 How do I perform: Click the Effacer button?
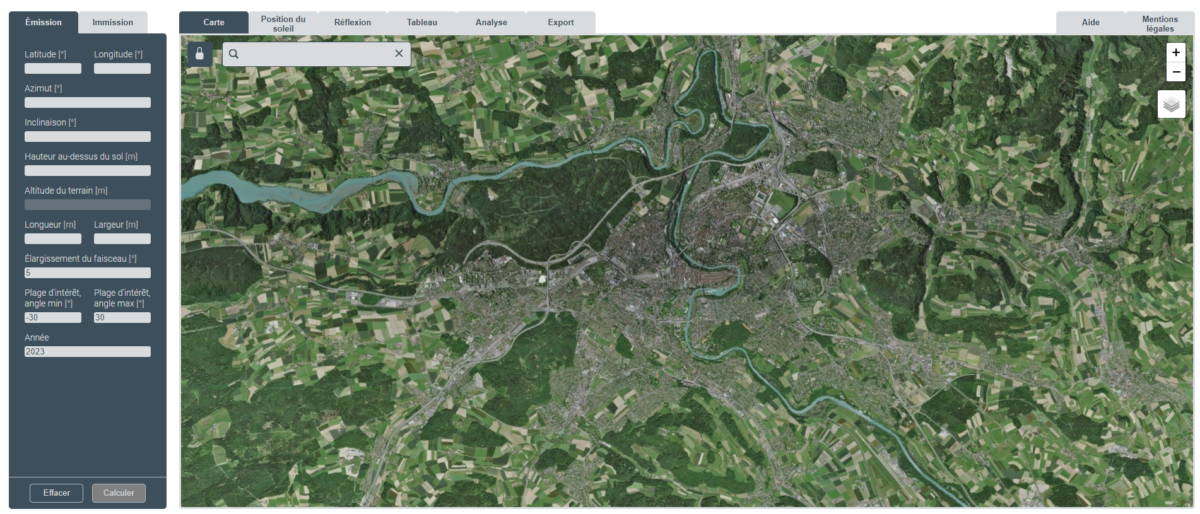[57, 493]
